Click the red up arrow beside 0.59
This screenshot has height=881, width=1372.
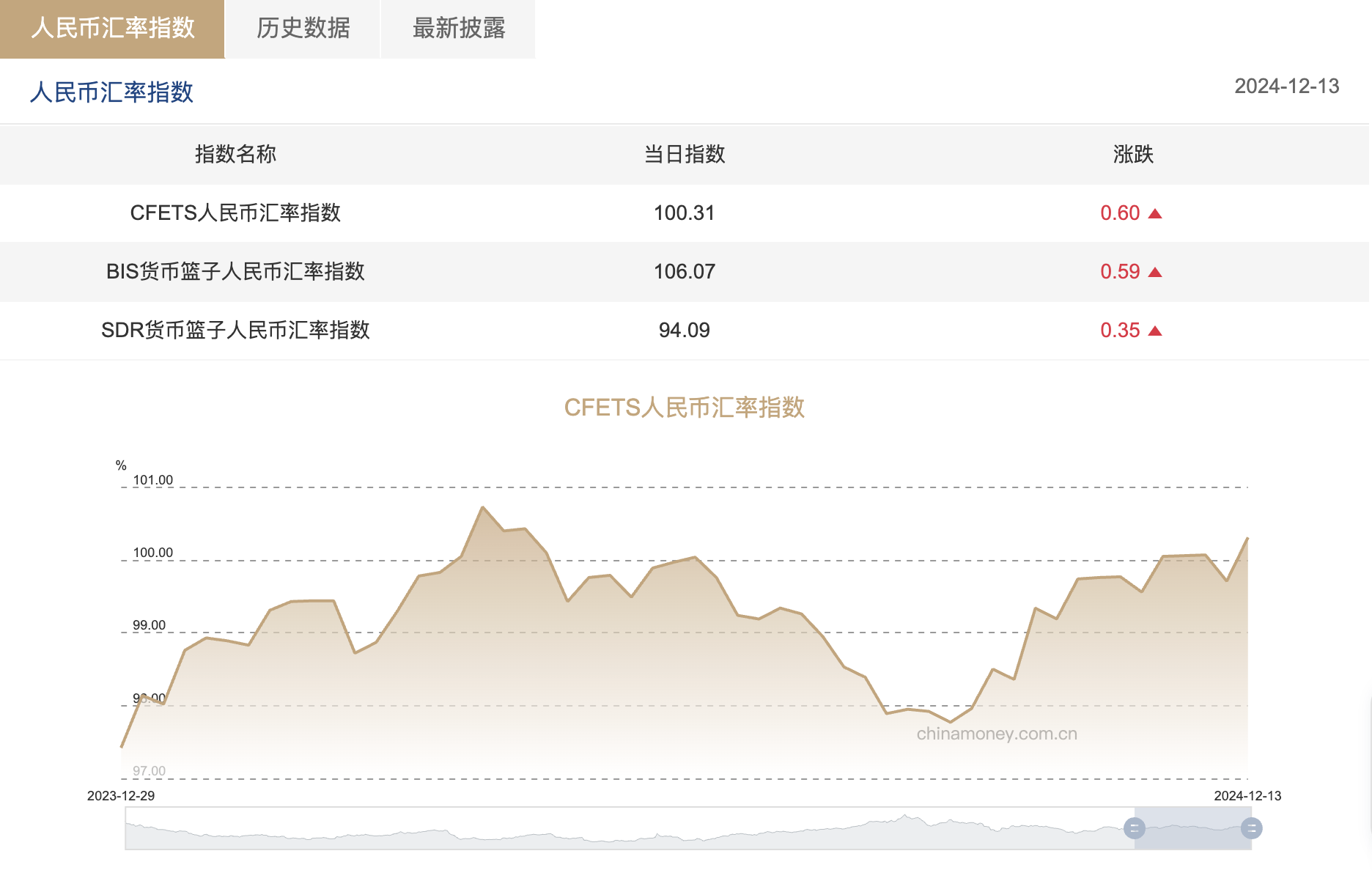click(1155, 272)
